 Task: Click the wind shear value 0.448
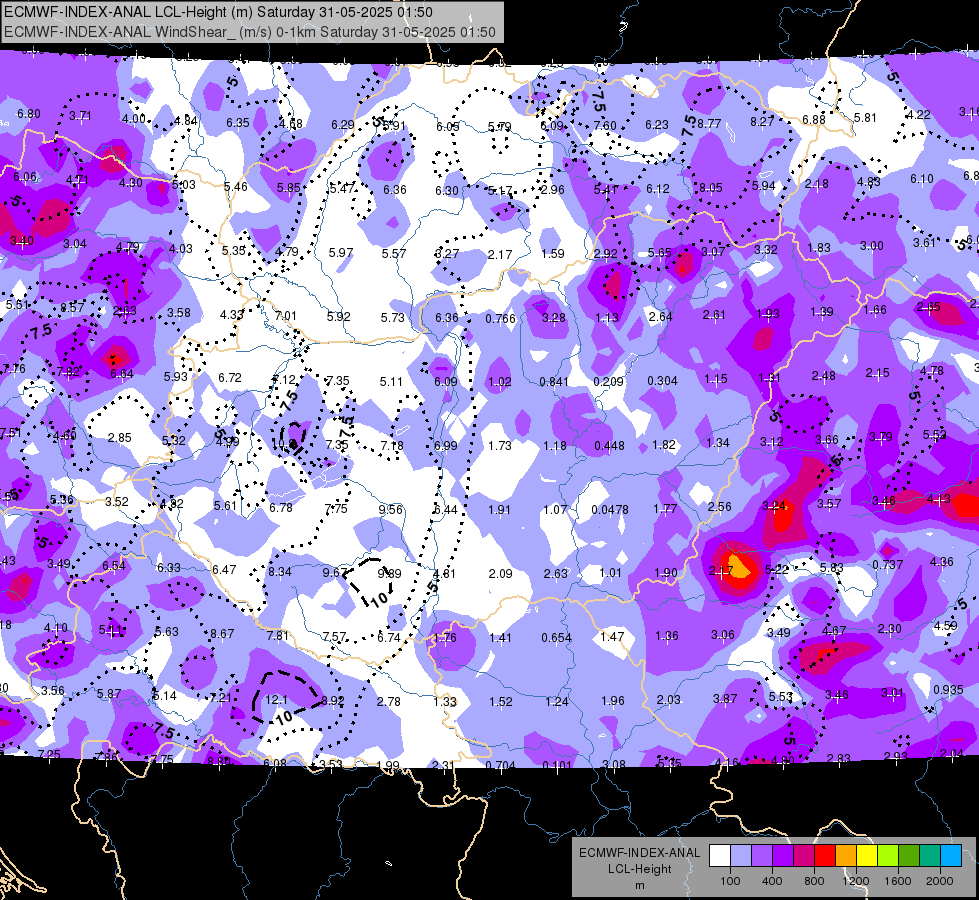[x=609, y=445]
